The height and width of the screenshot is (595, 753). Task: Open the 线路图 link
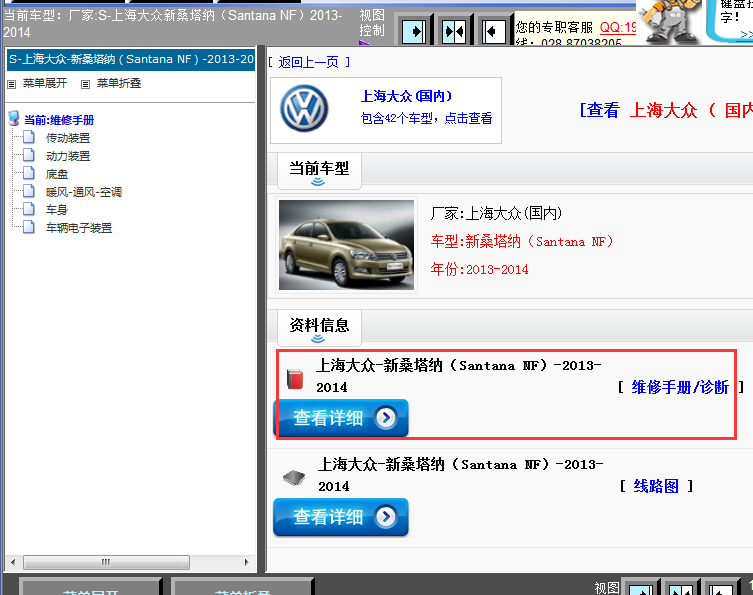tap(656, 486)
